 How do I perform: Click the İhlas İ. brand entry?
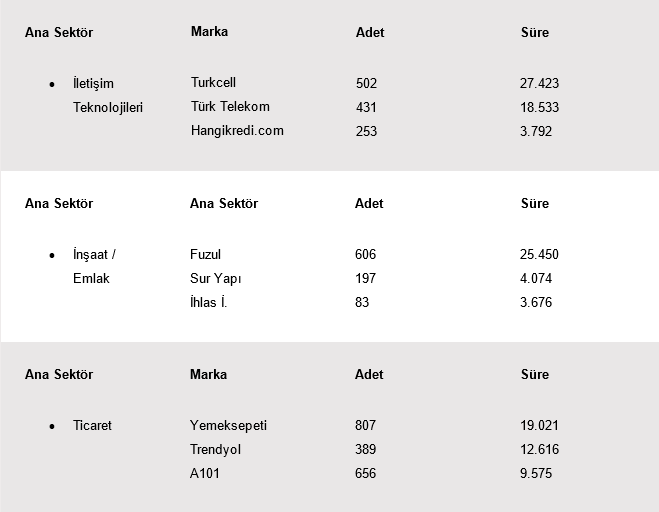(x=208, y=303)
